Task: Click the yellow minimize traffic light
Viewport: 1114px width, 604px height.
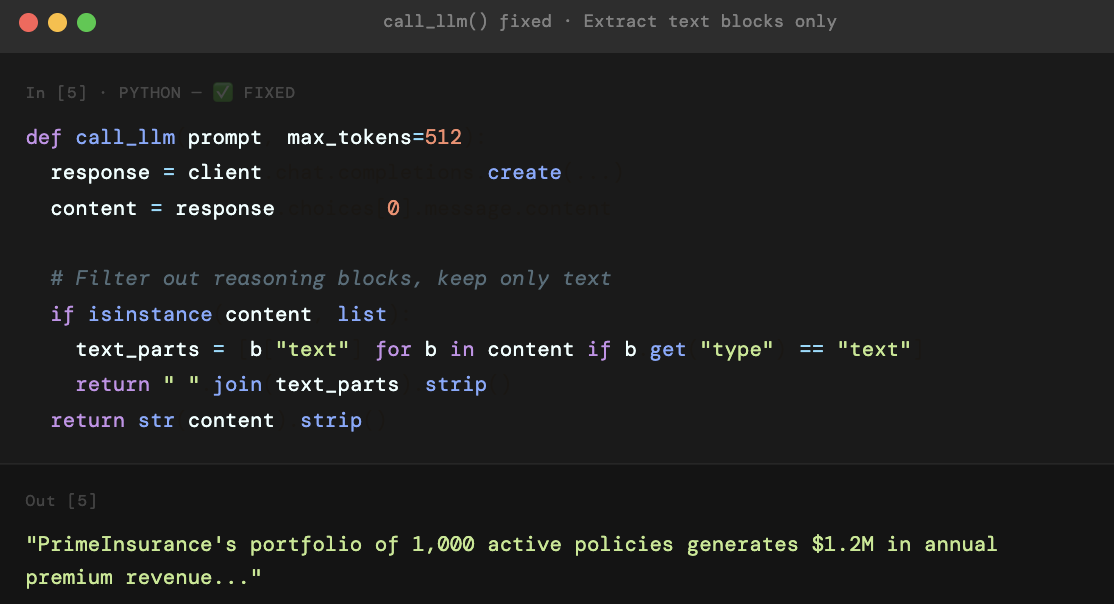Action: pyautogui.click(x=57, y=20)
